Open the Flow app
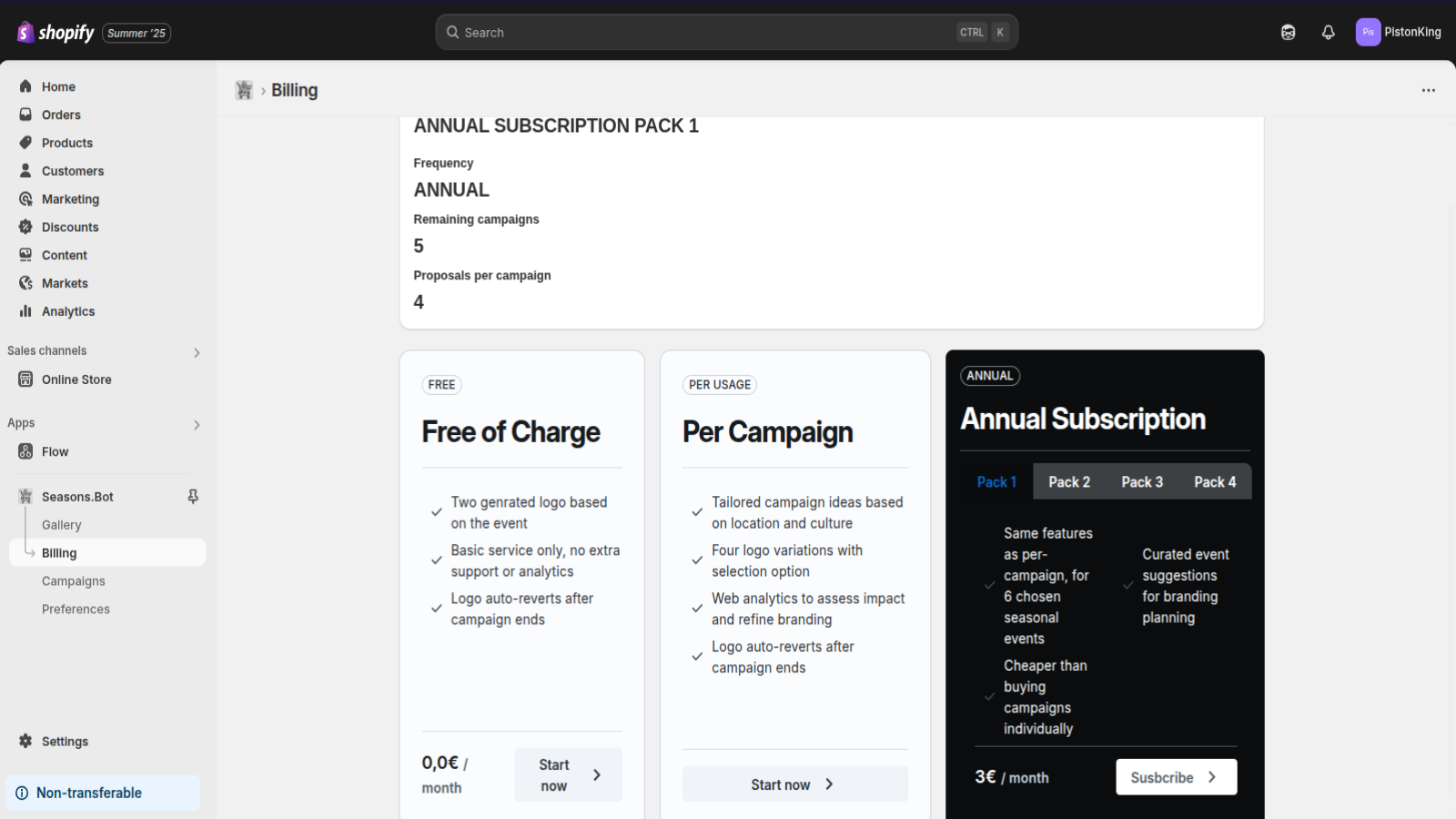Screen dimensions: 1456x819 pos(55,452)
